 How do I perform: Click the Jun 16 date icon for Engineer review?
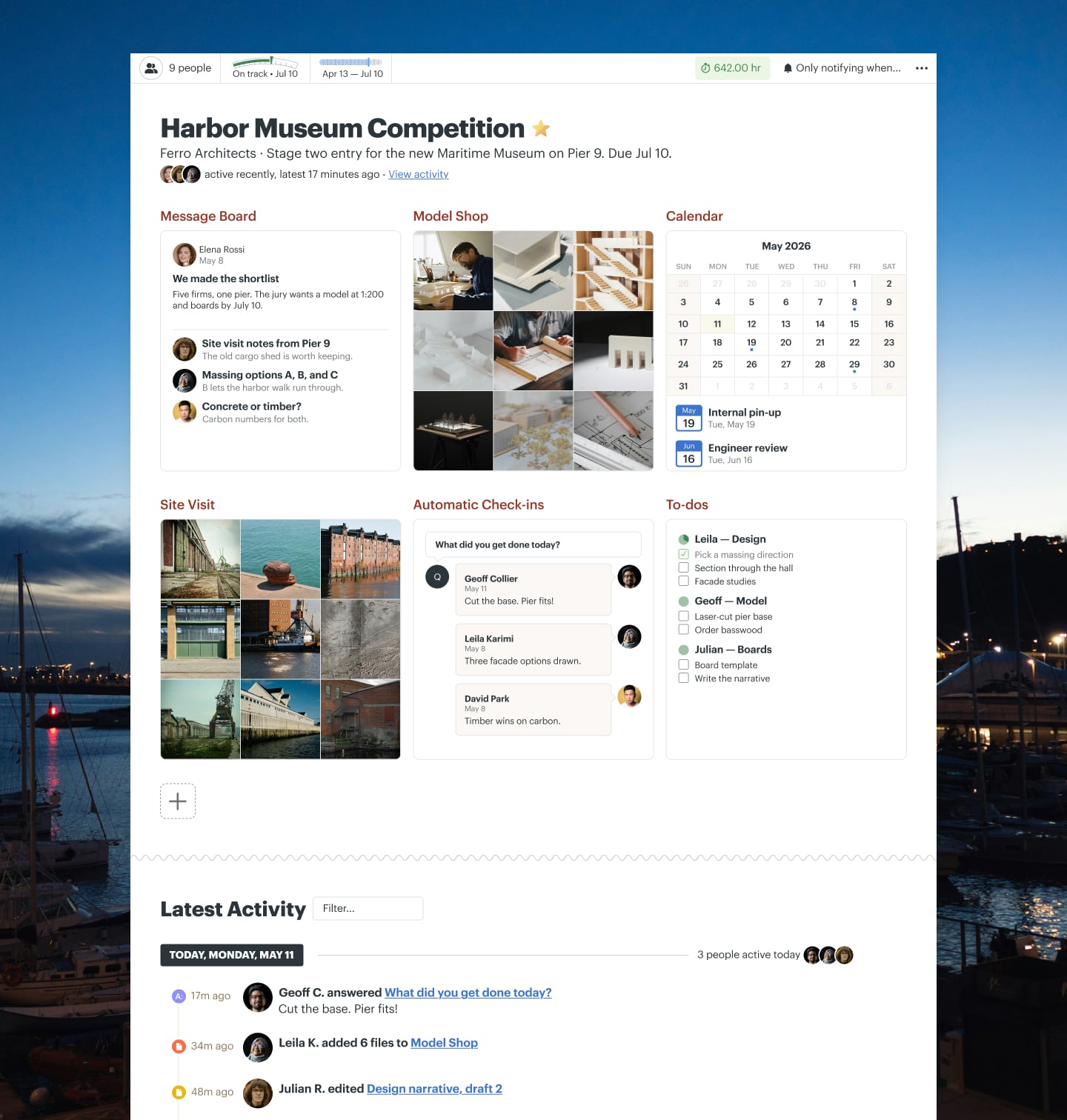pyautogui.click(x=689, y=454)
